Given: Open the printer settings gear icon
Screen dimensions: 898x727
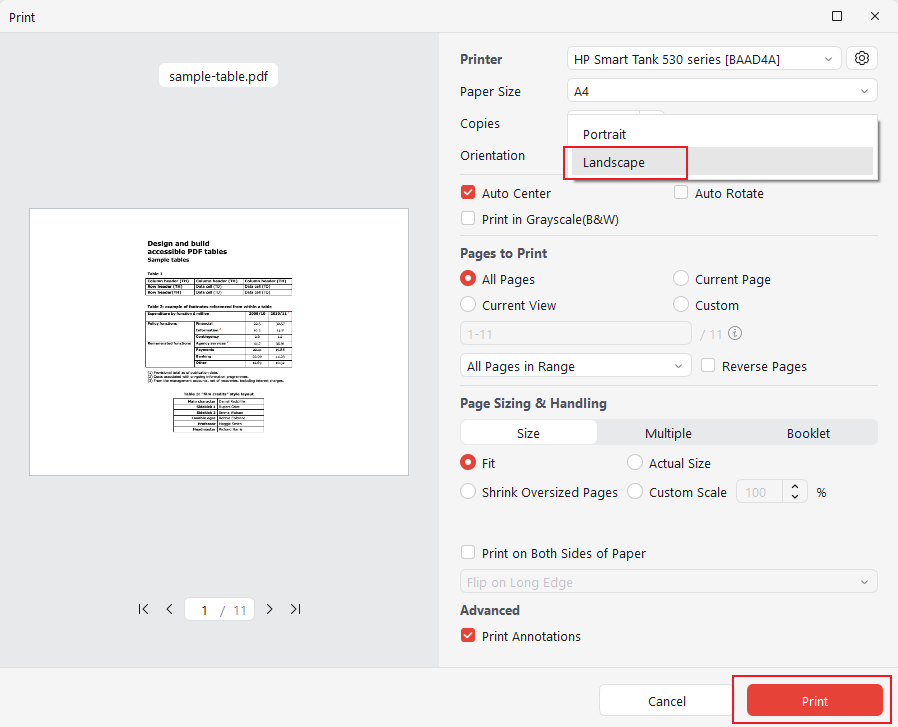Looking at the screenshot, I should click(861, 58).
